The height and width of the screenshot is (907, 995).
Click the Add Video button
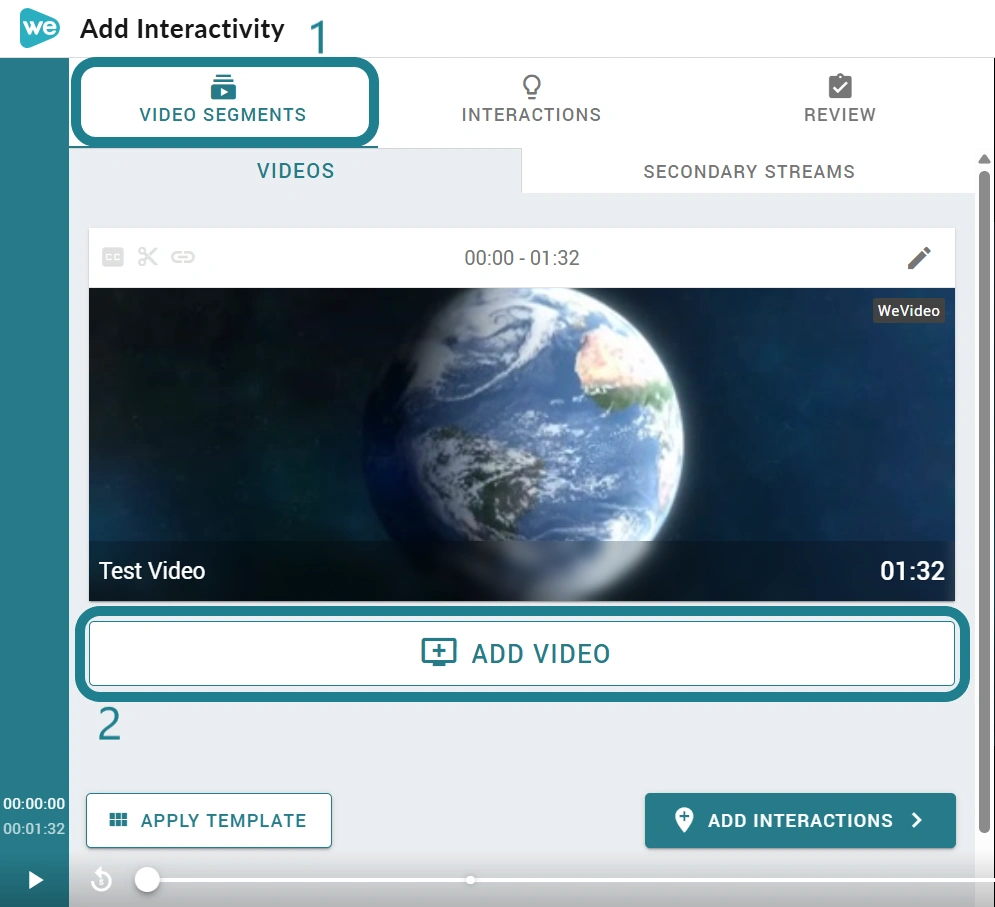pyautogui.click(x=522, y=654)
